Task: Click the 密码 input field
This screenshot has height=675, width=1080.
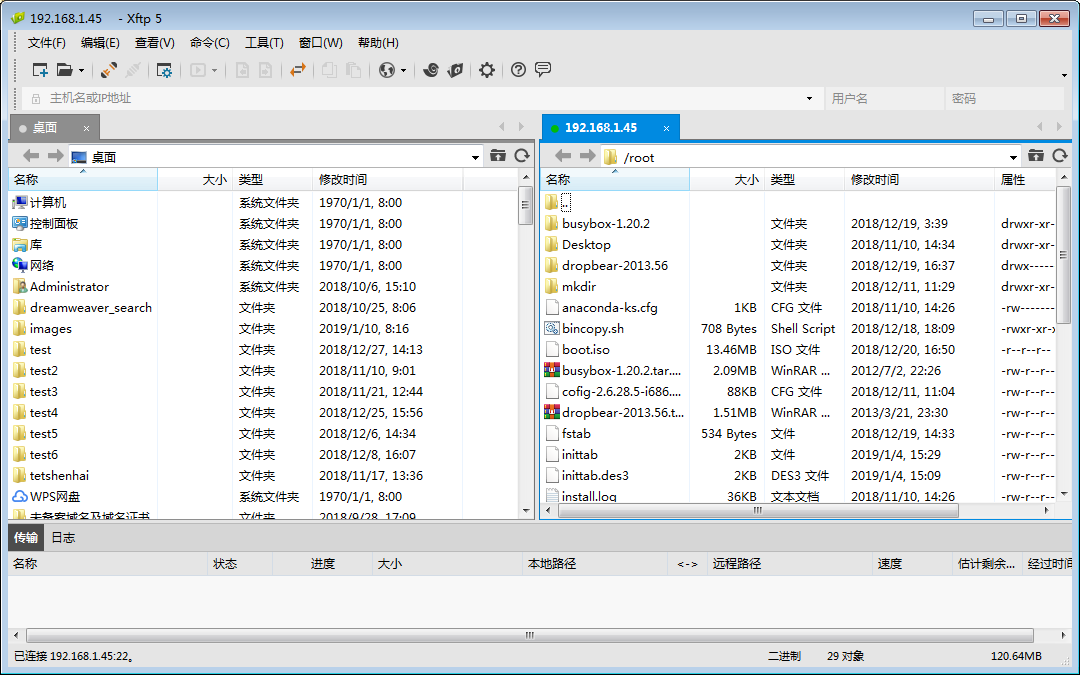Action: (x=1004, y=98)
